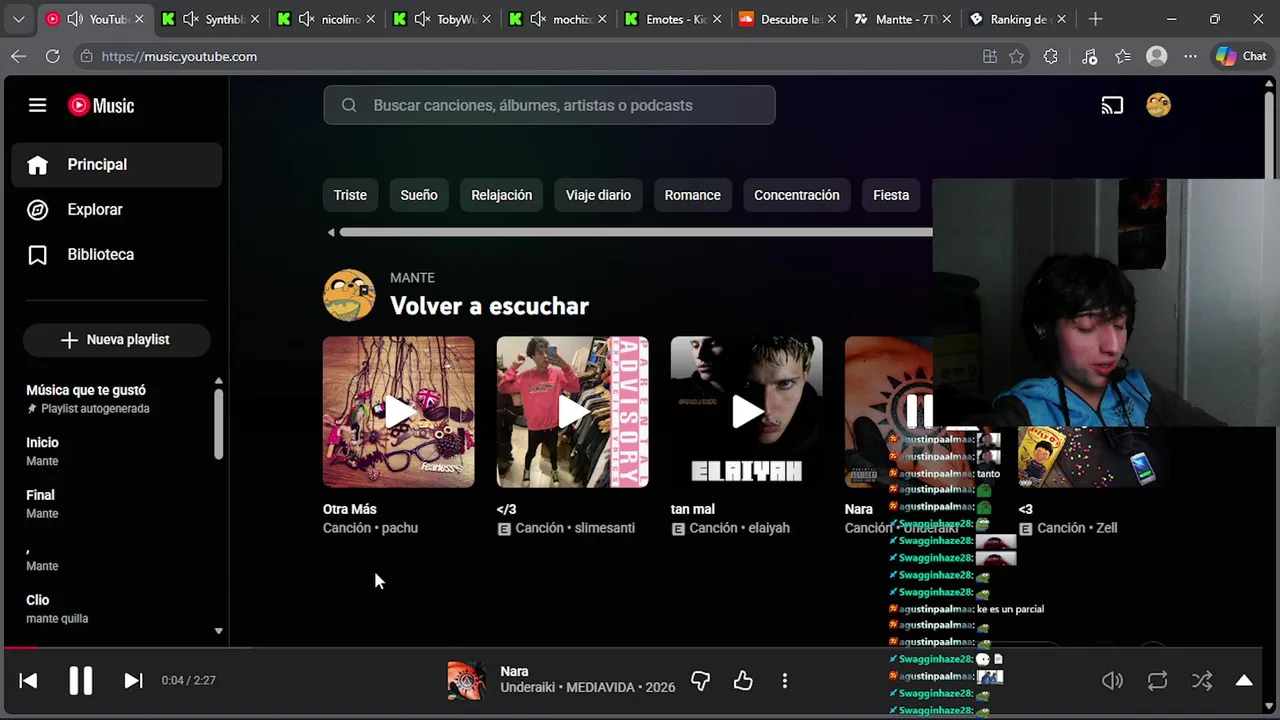Open the artist pachu link
Screen dimensions: 1280x720
(x=400, y=528)
